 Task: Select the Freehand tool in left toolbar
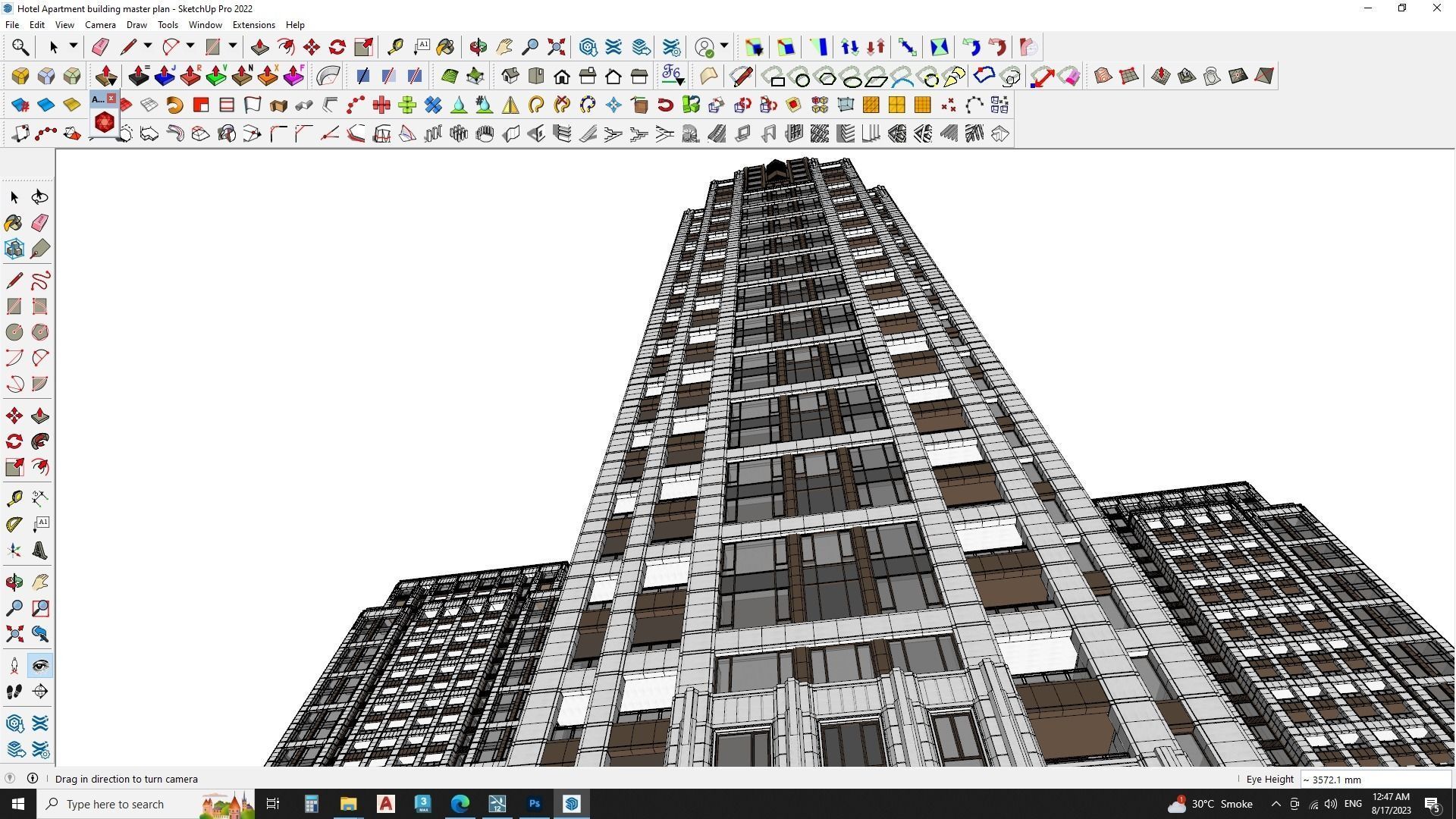pyautogui.click(x=40, y=281)
